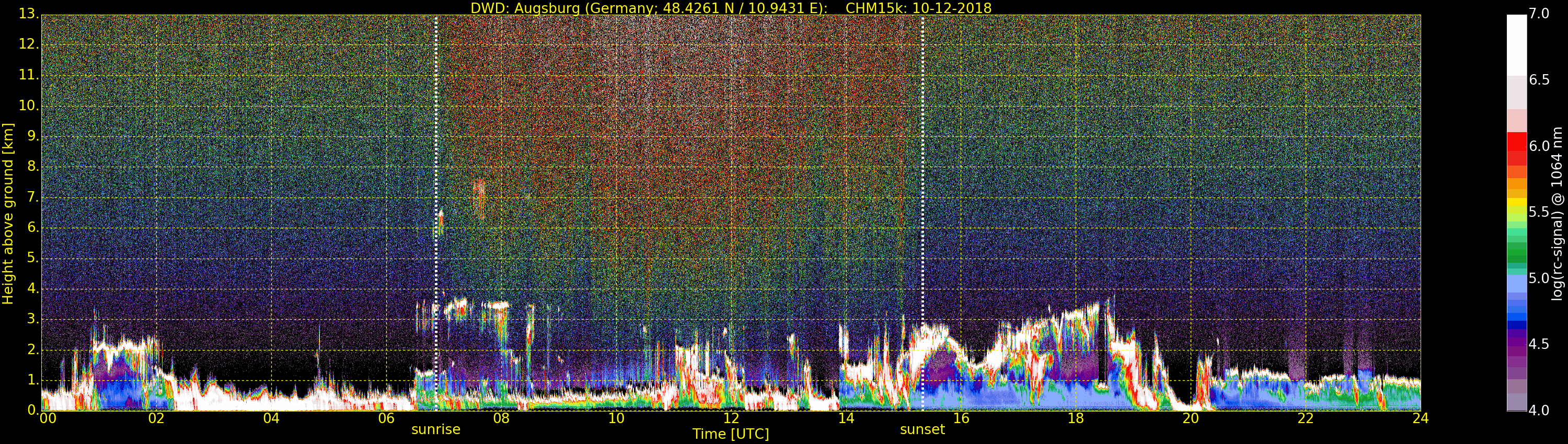Click the '06' time axis tick label

(x=387, y=418)
